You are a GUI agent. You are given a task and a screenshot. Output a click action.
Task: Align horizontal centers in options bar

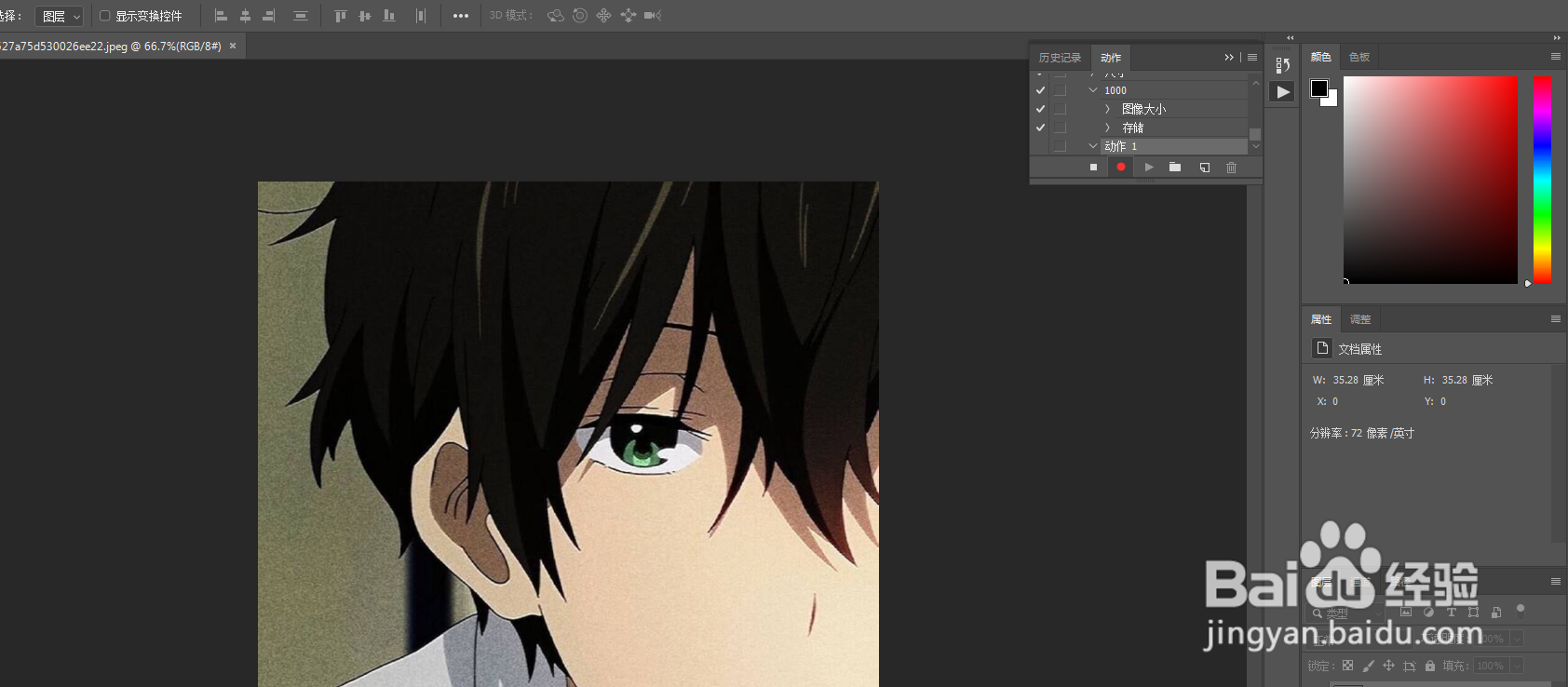pos(245,16)
